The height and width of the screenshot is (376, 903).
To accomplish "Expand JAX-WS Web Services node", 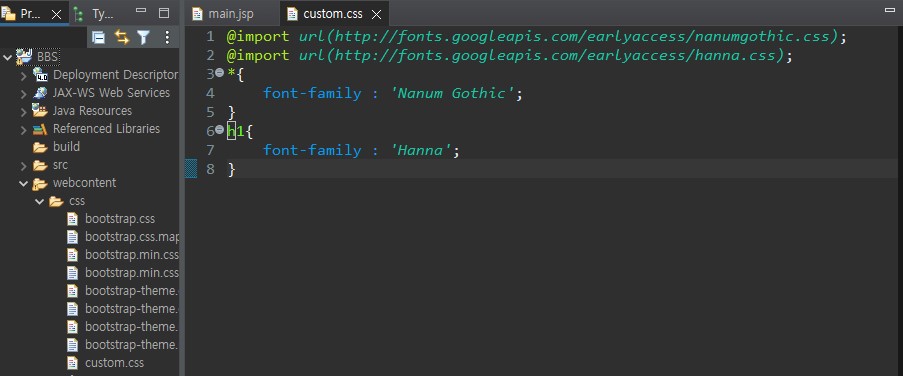I will coord(24,93).
